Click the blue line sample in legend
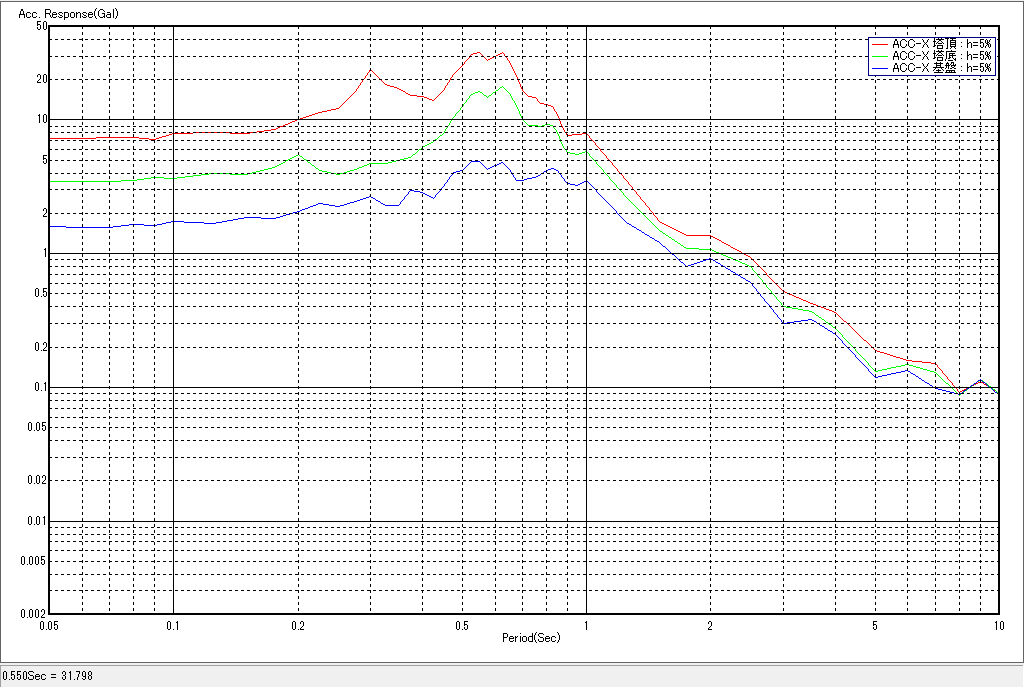The height and width of the screenshot is (688, 1024). [x=879, y=68]
